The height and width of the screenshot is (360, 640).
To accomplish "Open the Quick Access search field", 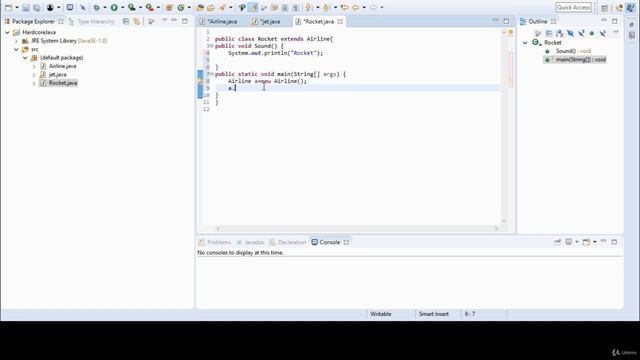I will pyautogui.click(x=573, y=7).
